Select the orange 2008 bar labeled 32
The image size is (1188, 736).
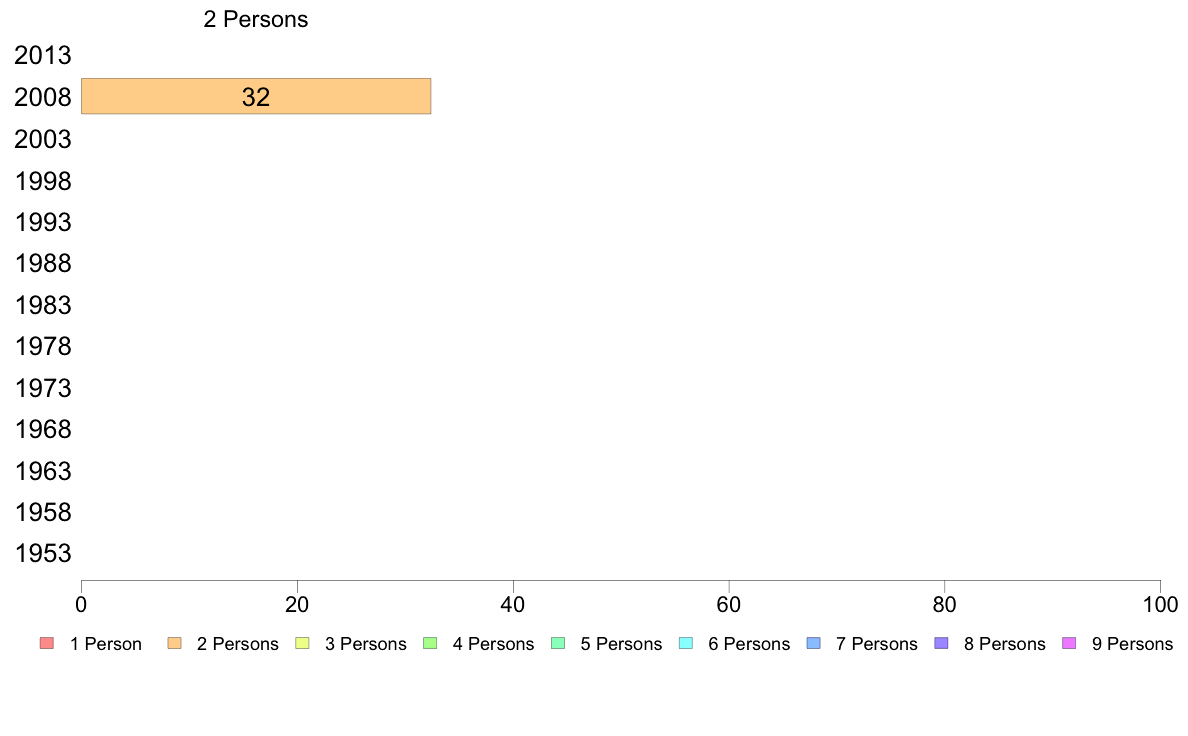point(256,96)
